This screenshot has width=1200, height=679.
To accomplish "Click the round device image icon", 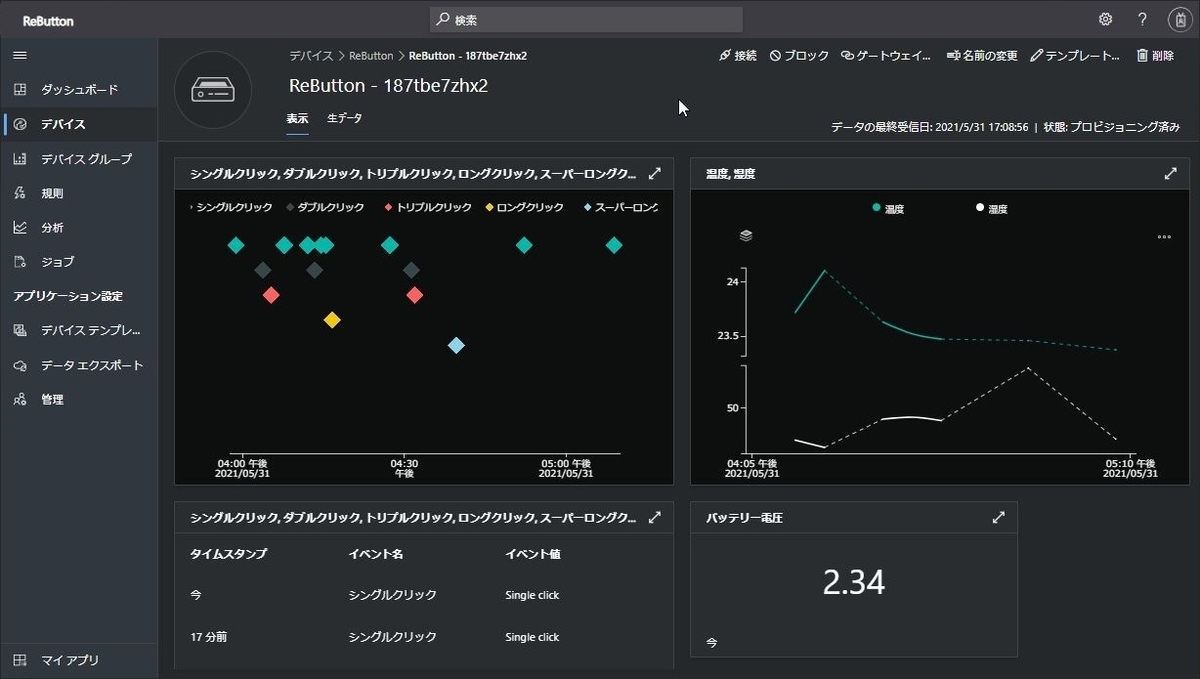I will (213, 90).
